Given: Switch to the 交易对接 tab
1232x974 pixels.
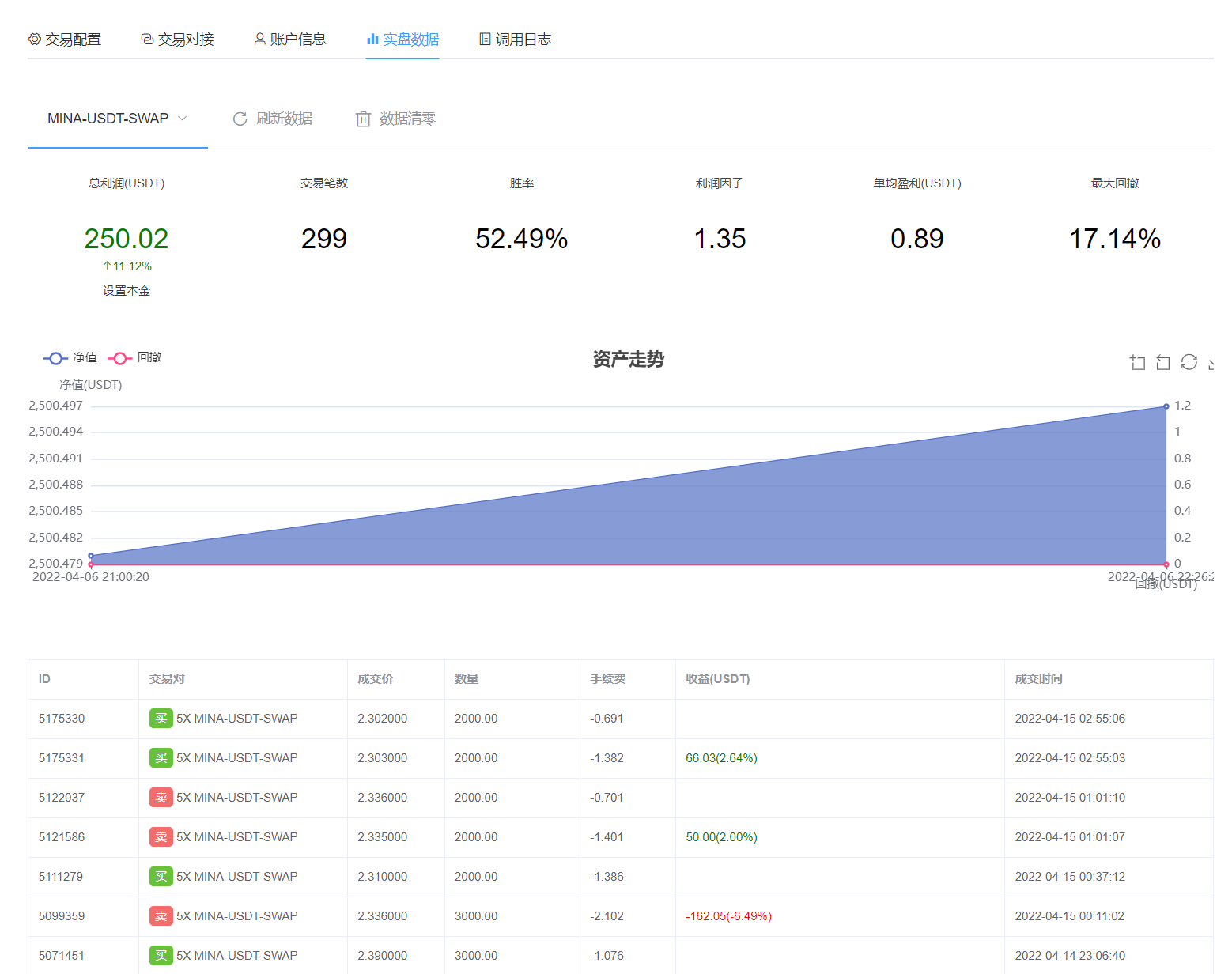Looking at the screenshot, I should pos(177,39).
